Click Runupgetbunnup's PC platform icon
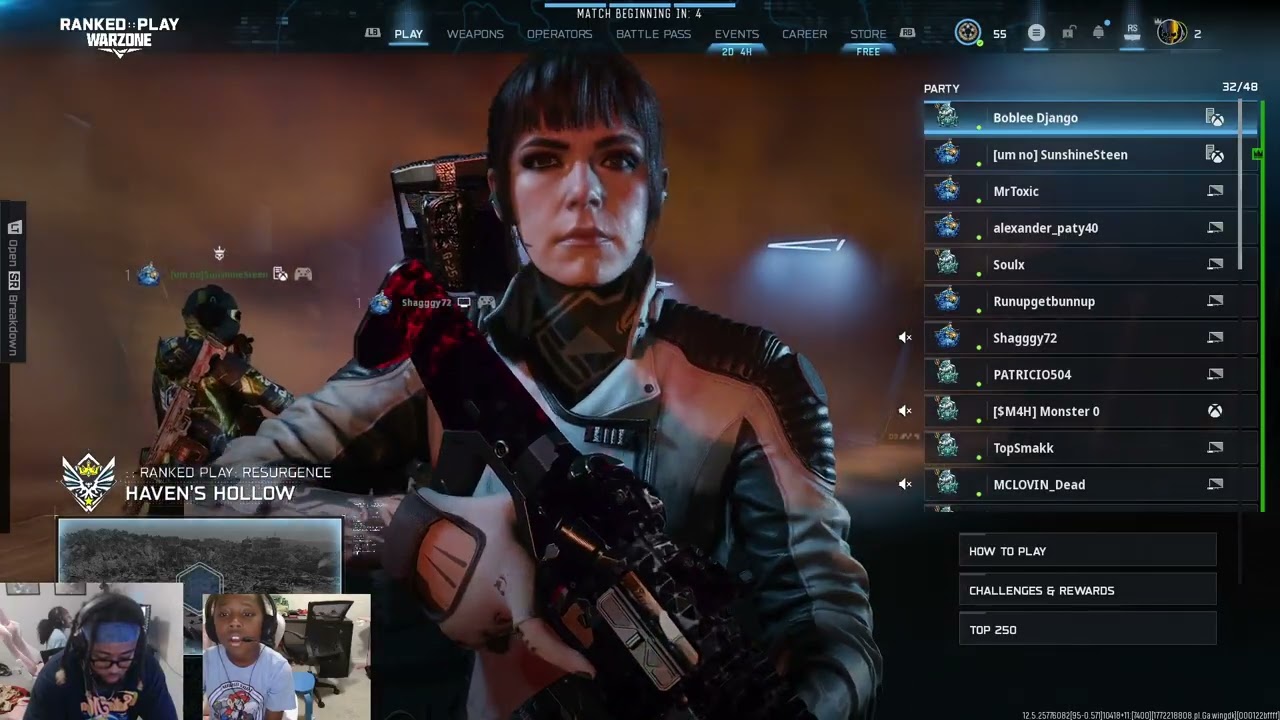Image resolution: width=1280 pixels, height=720 pixels. pos(1215,301)
